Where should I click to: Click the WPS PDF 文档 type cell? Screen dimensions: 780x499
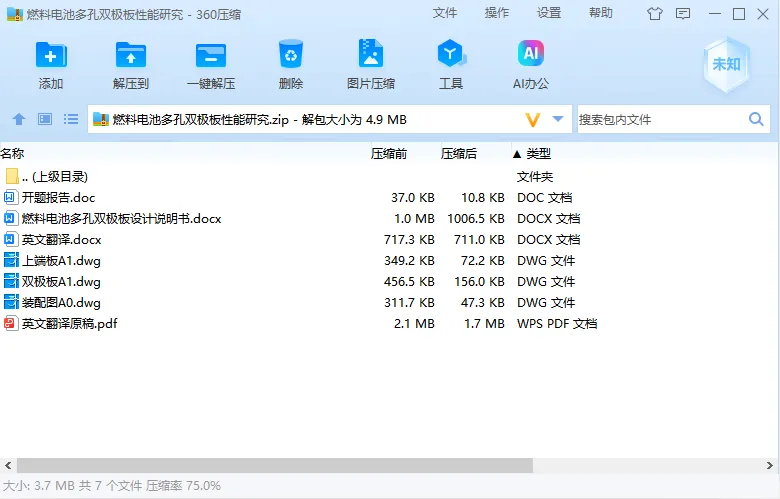coord(557,323)
